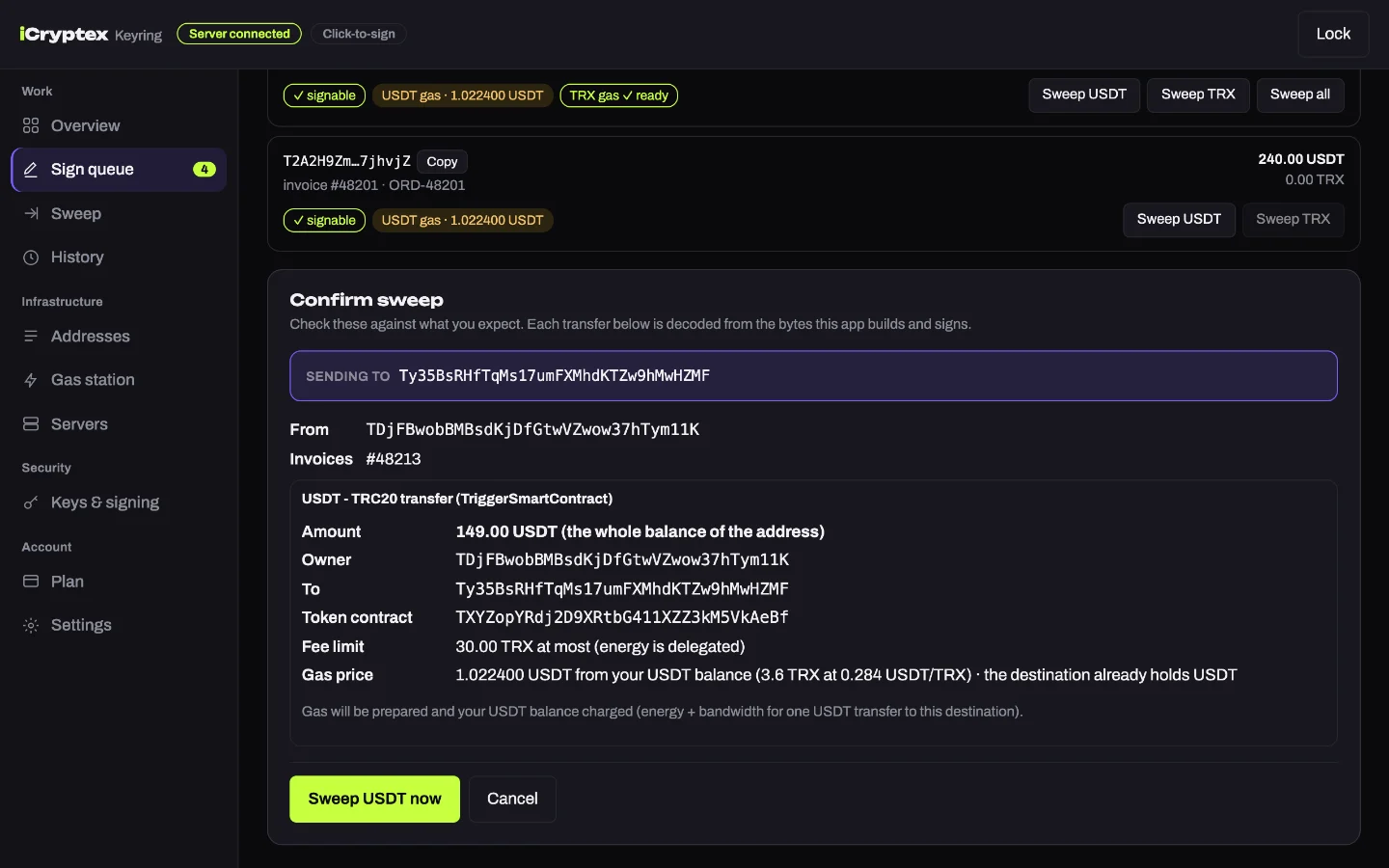Click the Settings gear icon

coord(31,625)
